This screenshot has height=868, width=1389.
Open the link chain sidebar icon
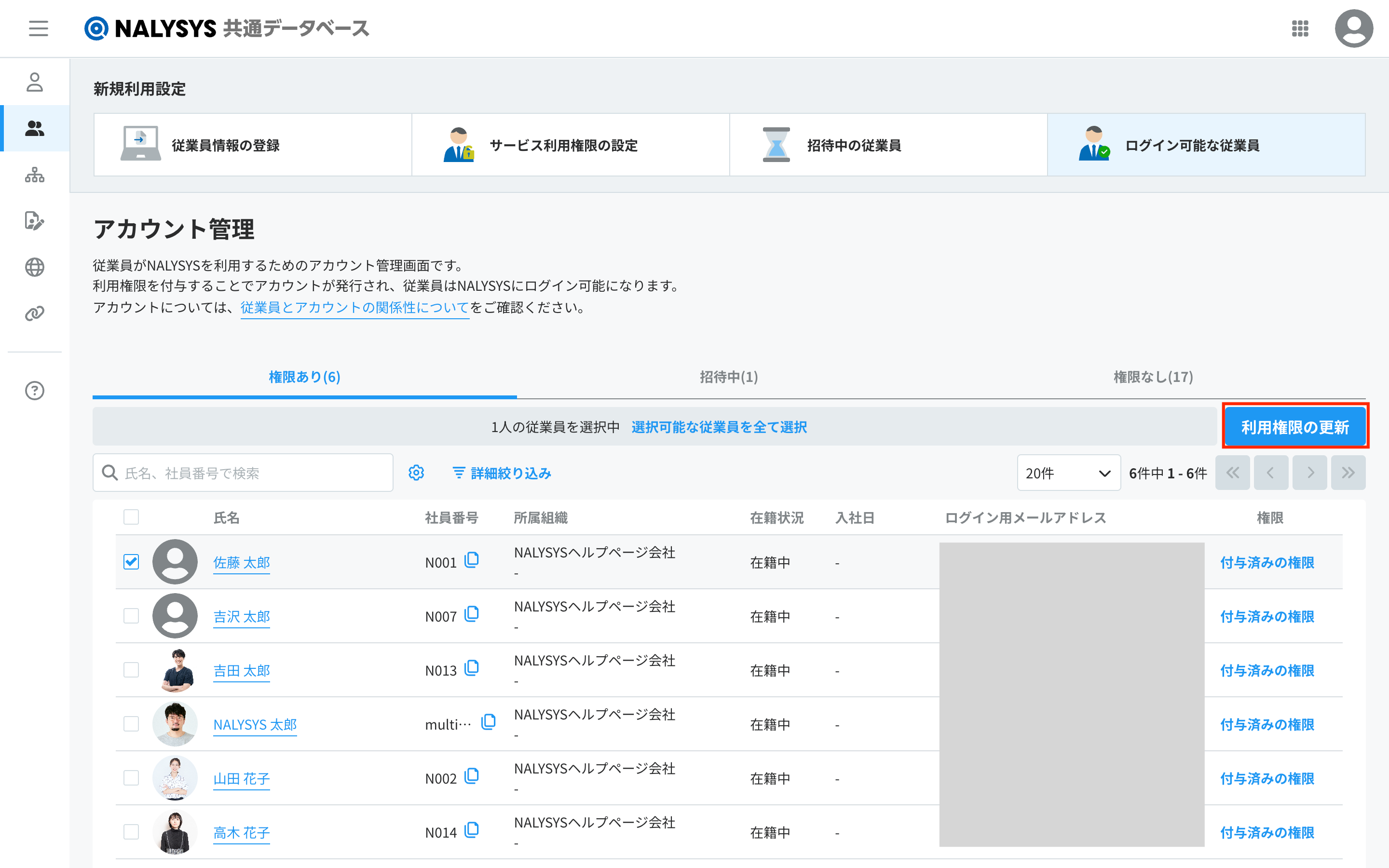[x=34, y=313]
